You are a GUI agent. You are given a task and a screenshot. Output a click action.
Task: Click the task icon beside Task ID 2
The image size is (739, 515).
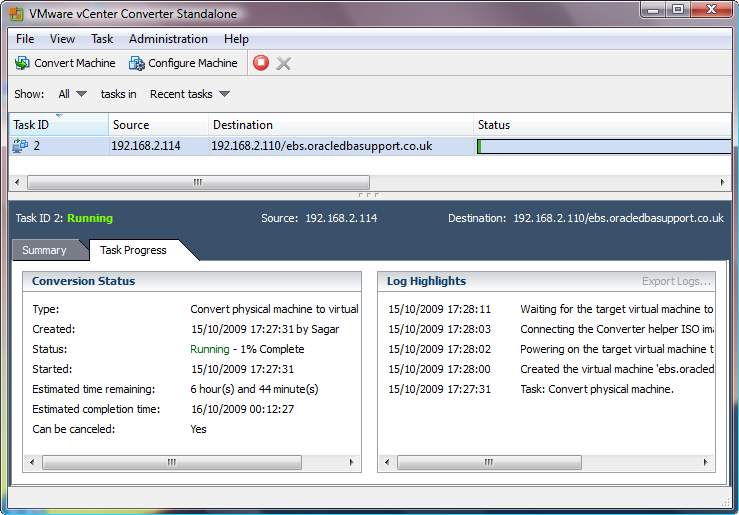[x=20, y=146]
